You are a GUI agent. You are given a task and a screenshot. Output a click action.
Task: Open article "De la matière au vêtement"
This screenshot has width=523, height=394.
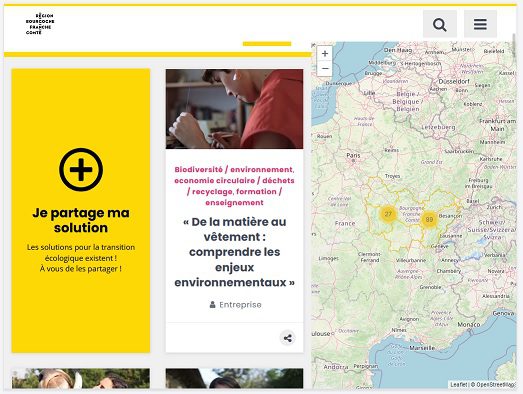[234, 252]
